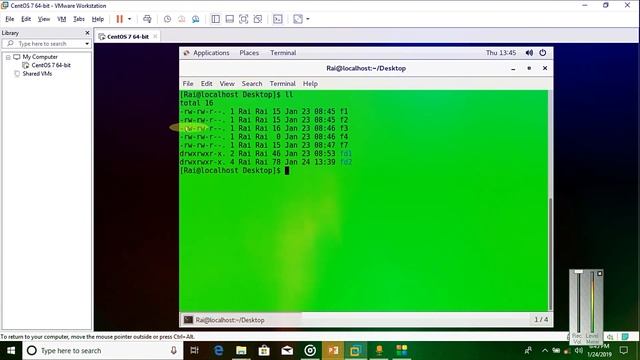Close the Library panel

tap(87, 33)
